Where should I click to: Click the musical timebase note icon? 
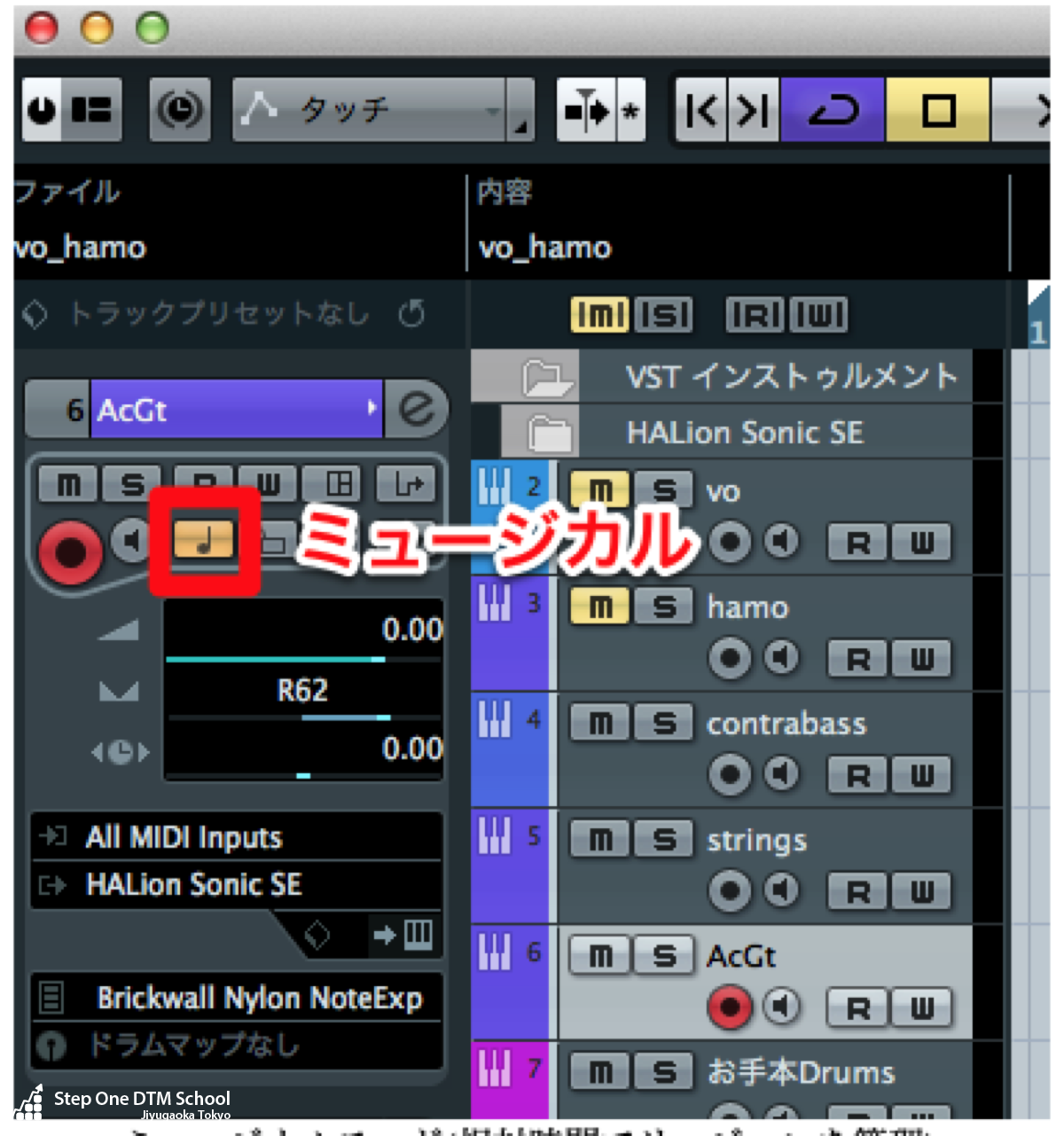204,539
